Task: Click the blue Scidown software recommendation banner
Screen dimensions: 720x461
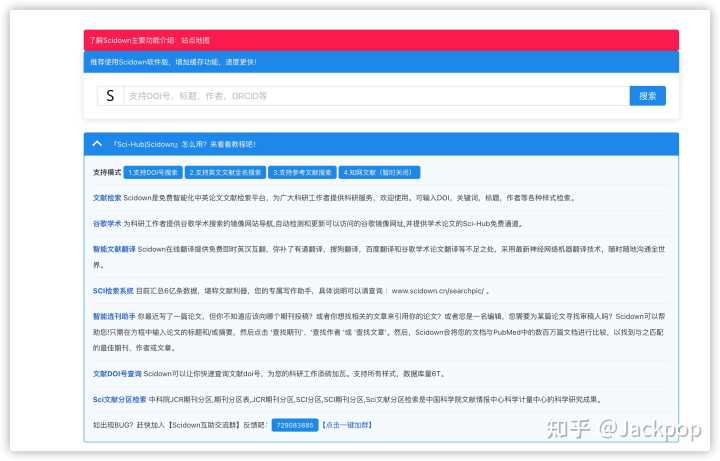Action: tap(381, 61)
